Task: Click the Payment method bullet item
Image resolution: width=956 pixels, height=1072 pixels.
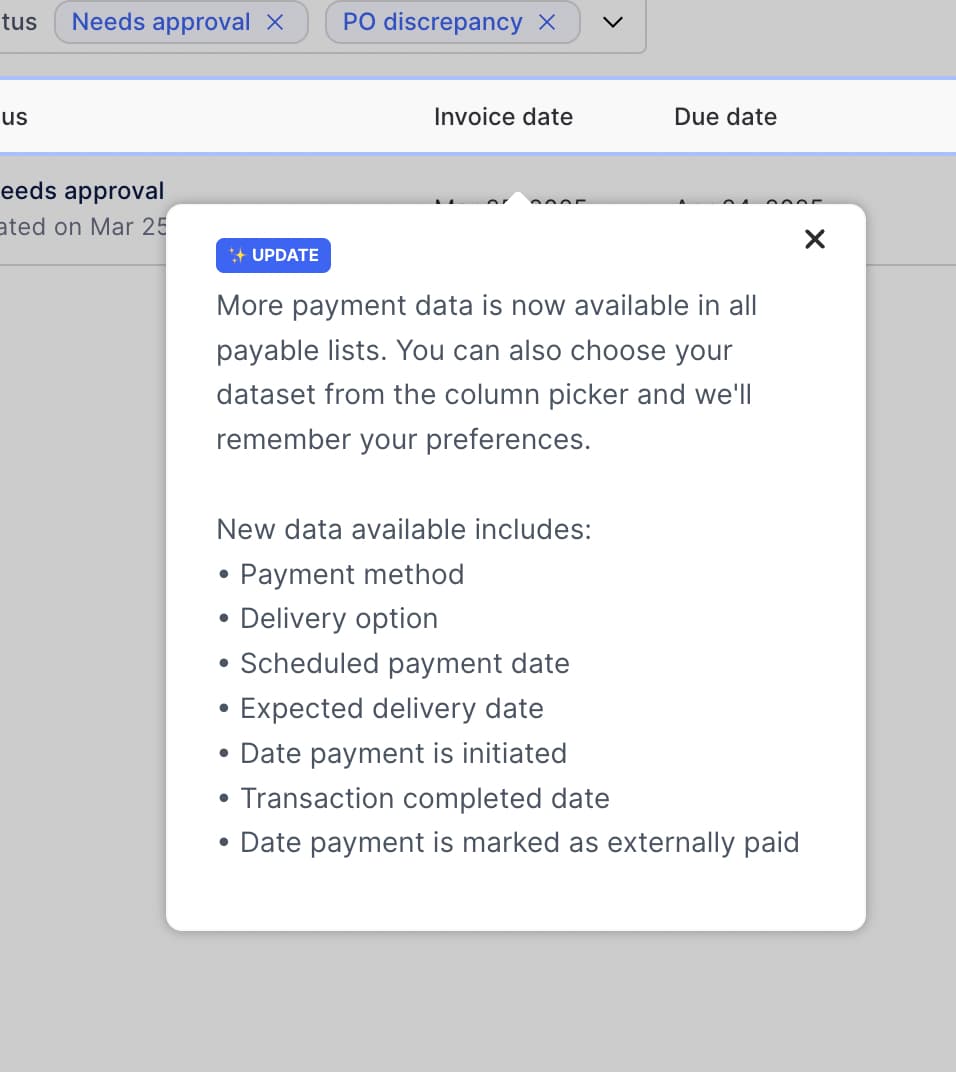Action: tap(352, 574)
